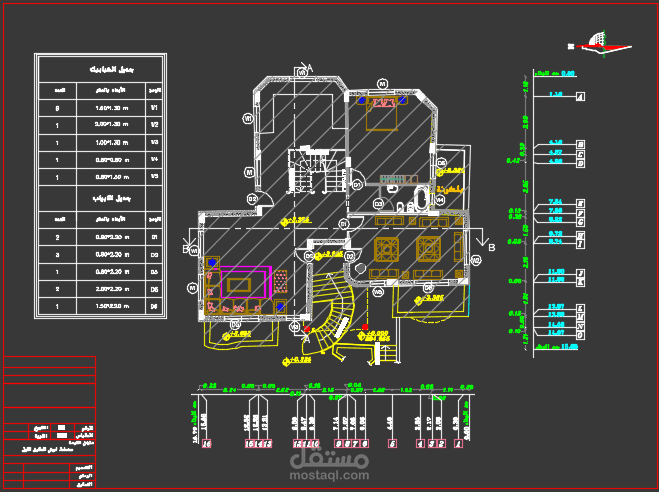Select axis label box L
Screen dimensions: 659x492
pyautogui.click(x=580, y=308)
